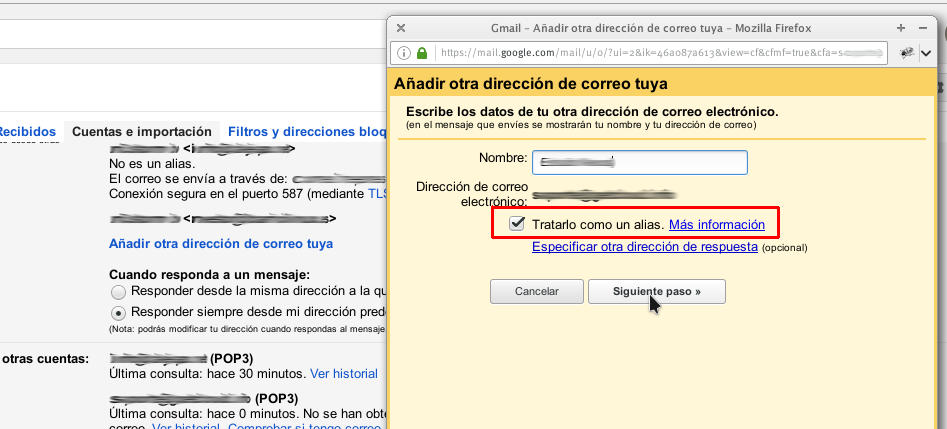
Task: Click 'Añadir otra dirección de correo tuya' link
Action: [x=221, y=244]
